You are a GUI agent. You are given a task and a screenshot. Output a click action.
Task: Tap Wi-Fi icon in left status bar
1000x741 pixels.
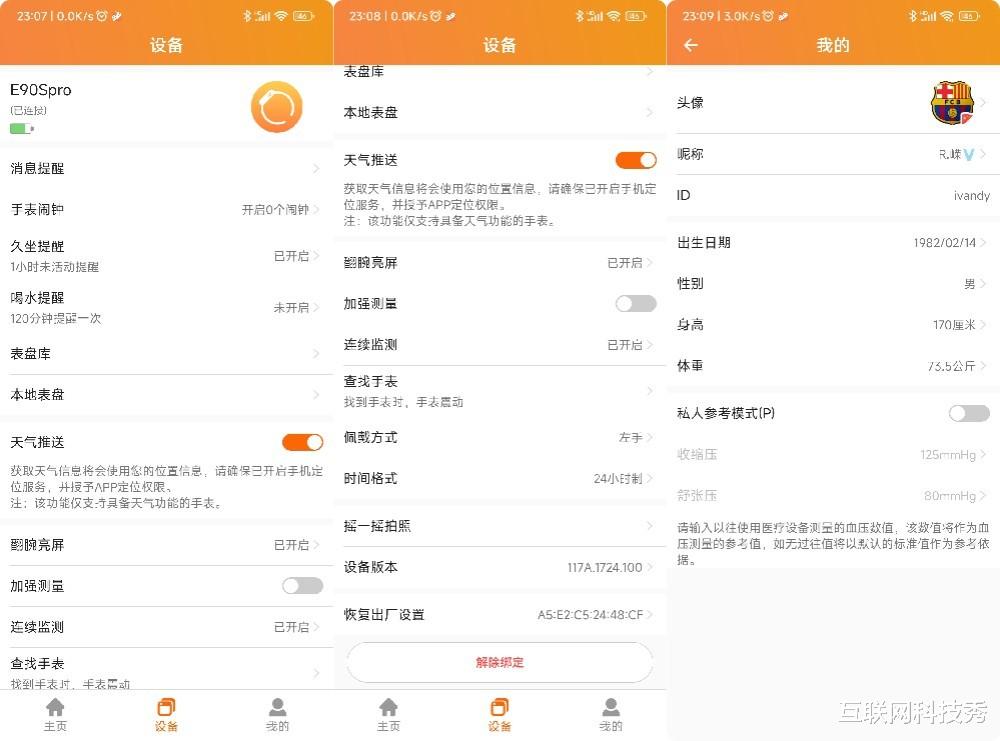coord(281,16)
